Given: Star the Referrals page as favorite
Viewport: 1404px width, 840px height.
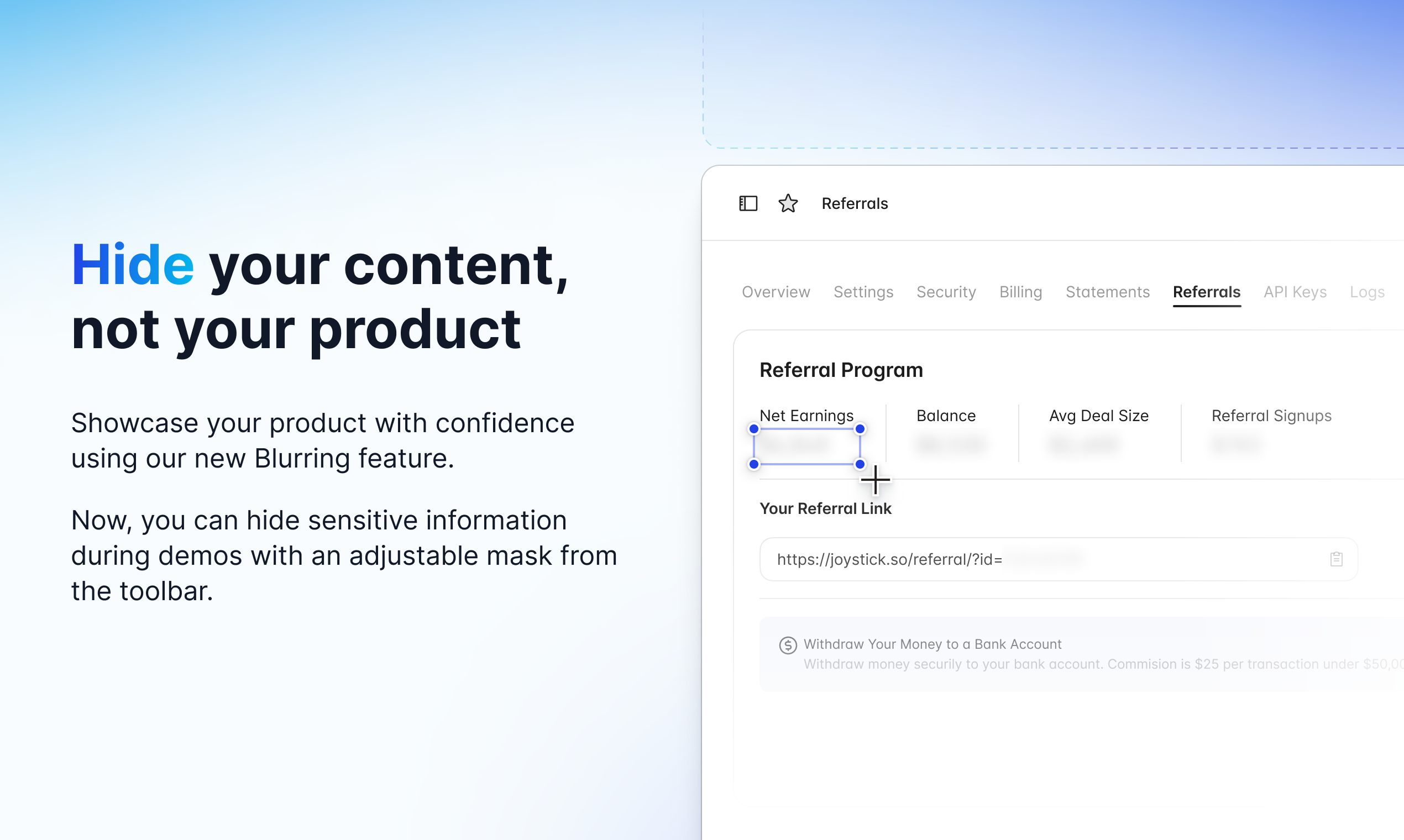Looking at the screenshot, I should click(x=788, y=203).
